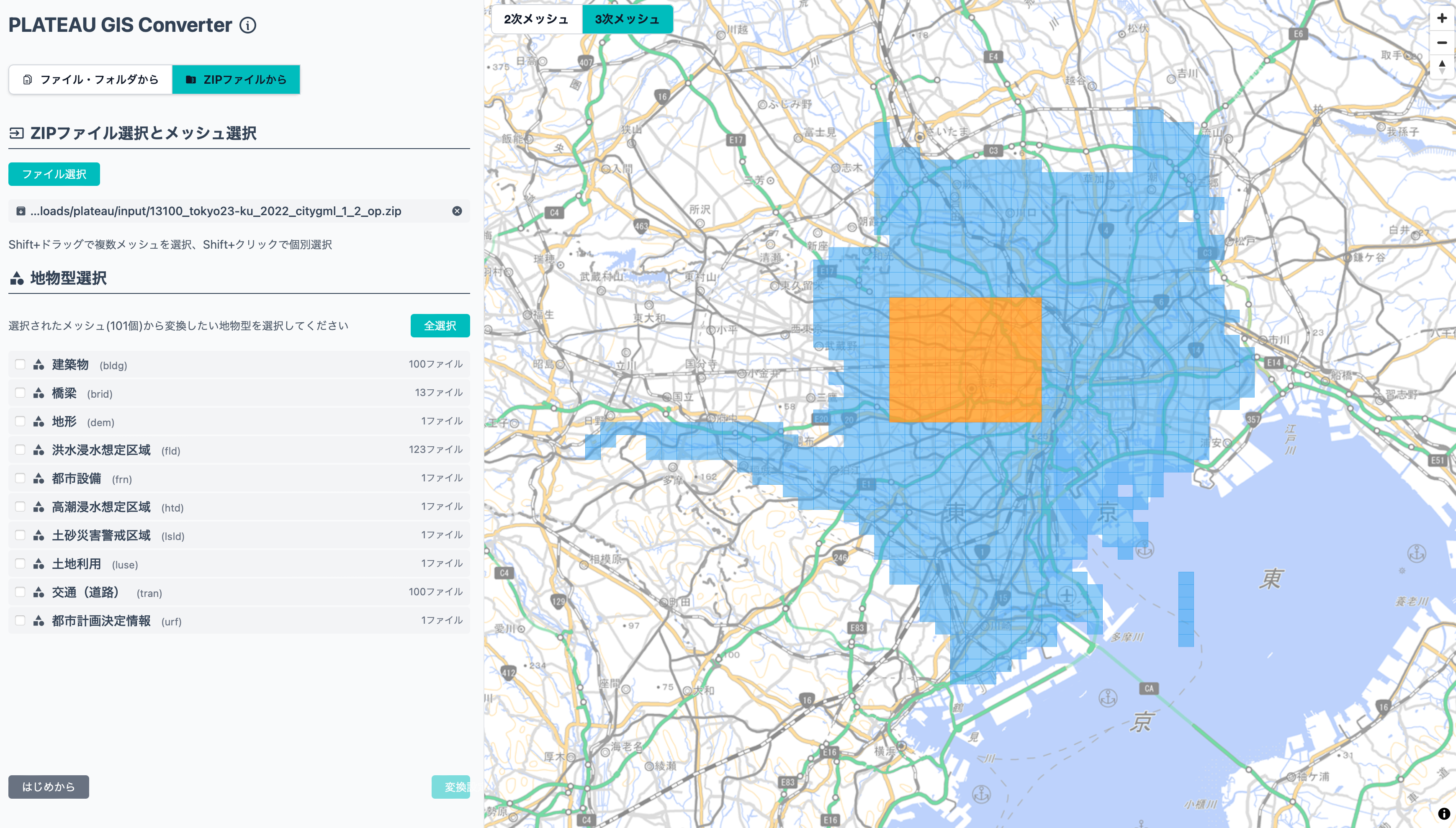Click the zoom out (−) icon on the map
This screenshot has height=828, width=1456.
pyautogui.click(x=1442, y=43)
